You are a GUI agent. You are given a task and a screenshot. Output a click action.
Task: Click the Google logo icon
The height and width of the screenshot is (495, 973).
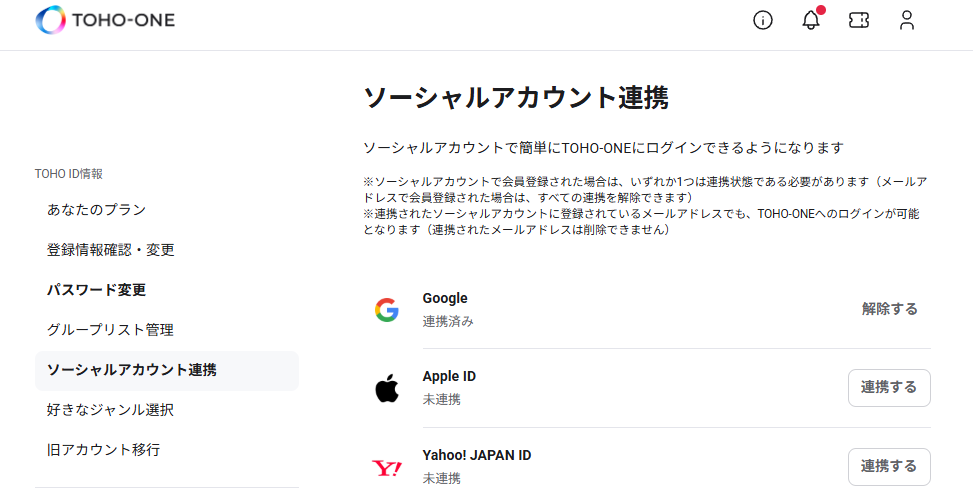point(387,310)
